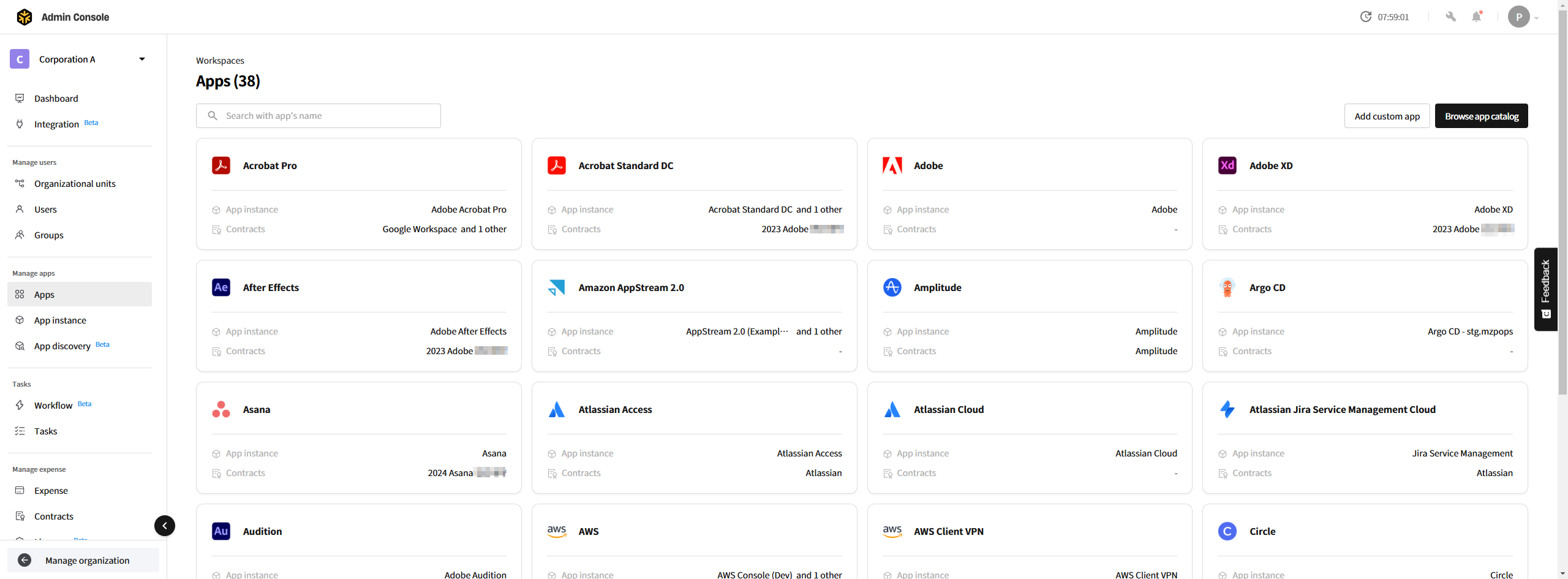The image size is (1568, 579).
Task: Click the Amplitude icon
Action: tap(892, 287)
